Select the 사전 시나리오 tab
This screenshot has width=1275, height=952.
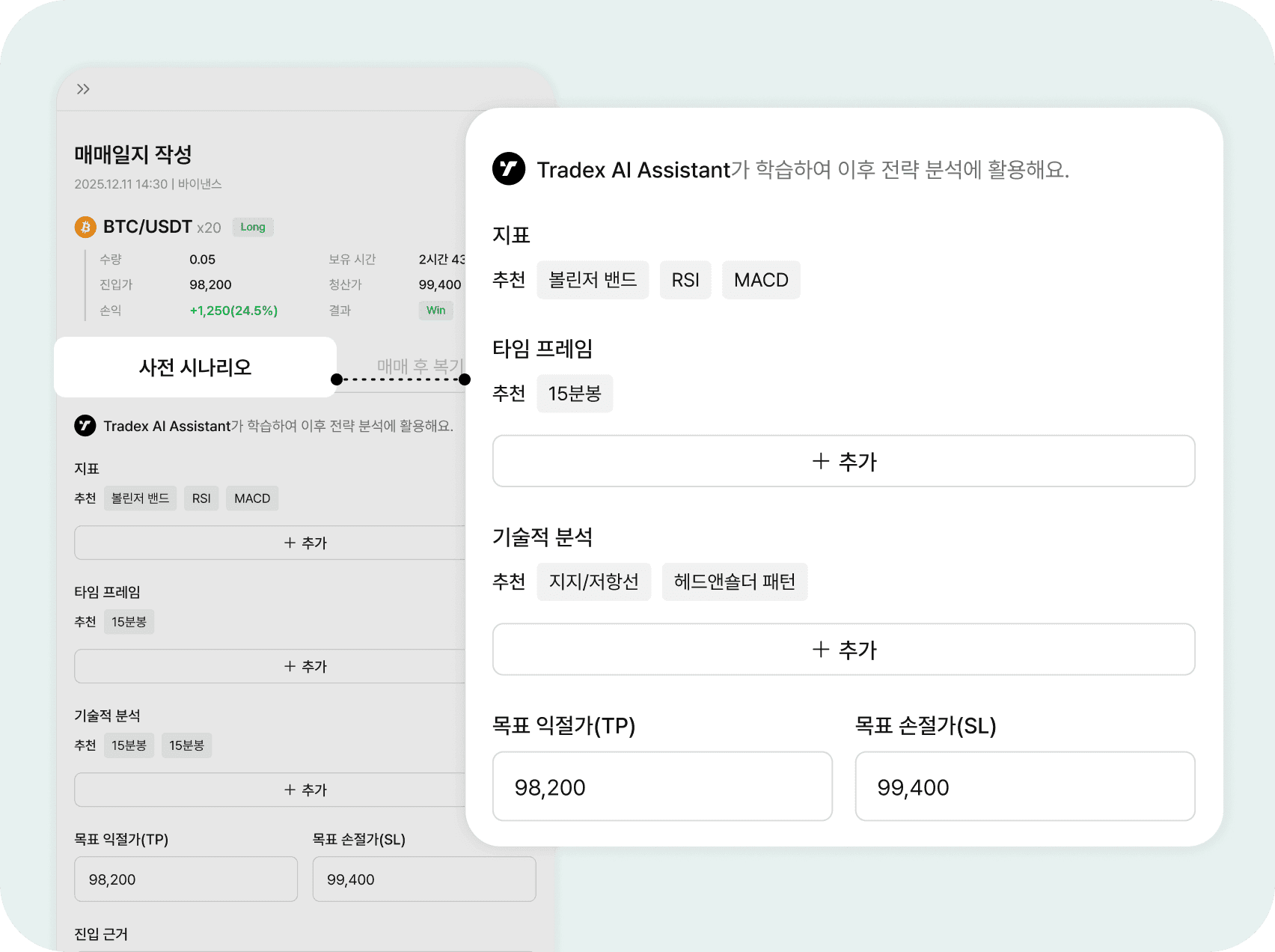pos(195,367)
